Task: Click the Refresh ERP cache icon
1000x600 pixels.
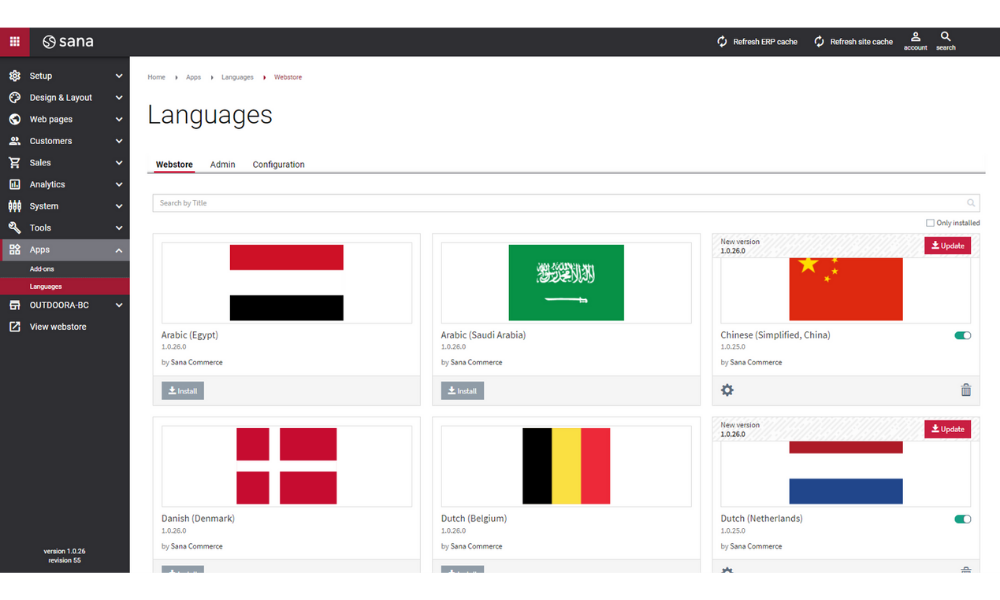Action: [x=722, y=41]
